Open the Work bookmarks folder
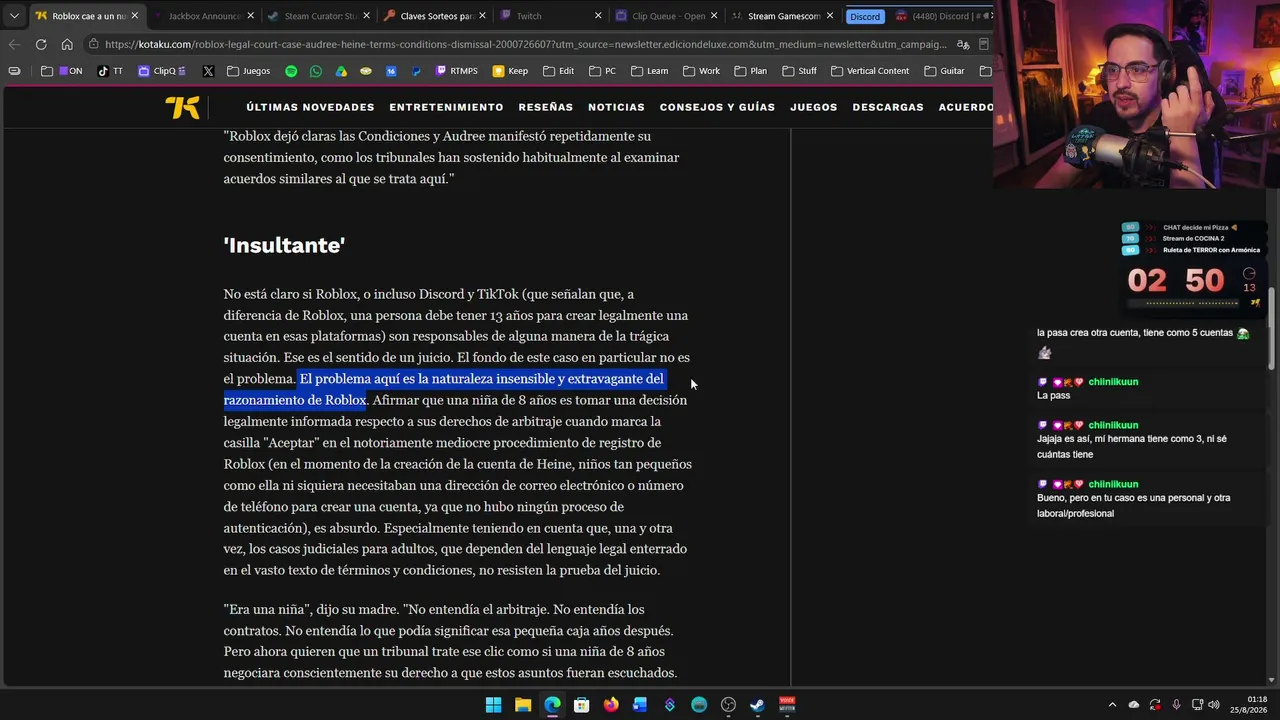The width and height of the screenshot is (1280, 720). click(x=702, y=71)
